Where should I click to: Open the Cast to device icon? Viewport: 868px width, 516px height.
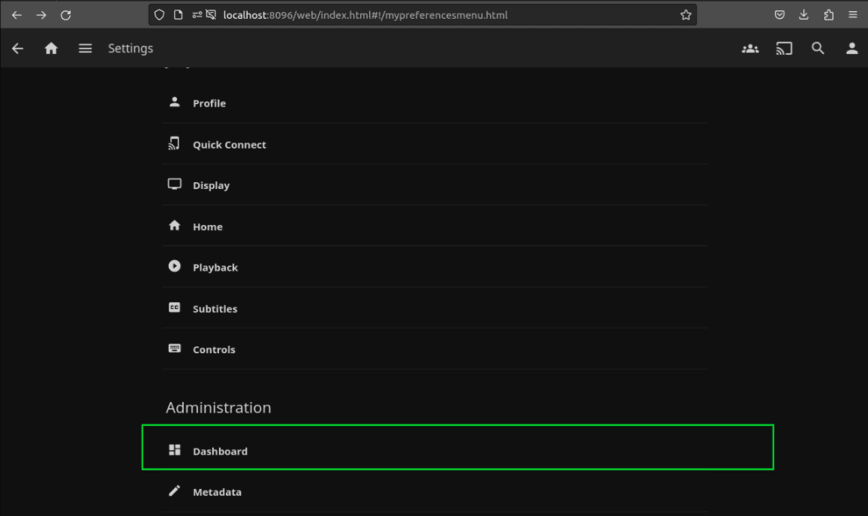784,49
